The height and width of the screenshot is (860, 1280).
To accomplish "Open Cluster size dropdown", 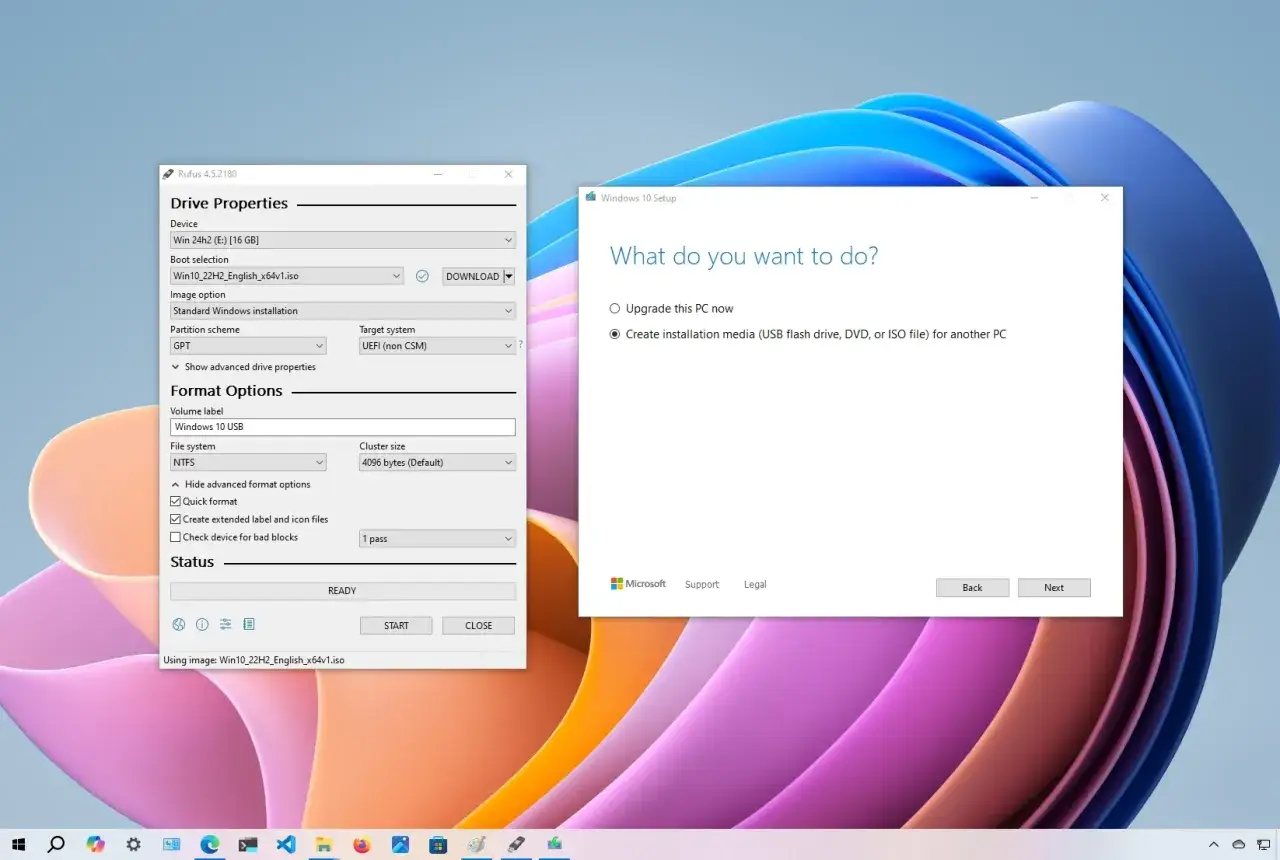I will (437, 463).
